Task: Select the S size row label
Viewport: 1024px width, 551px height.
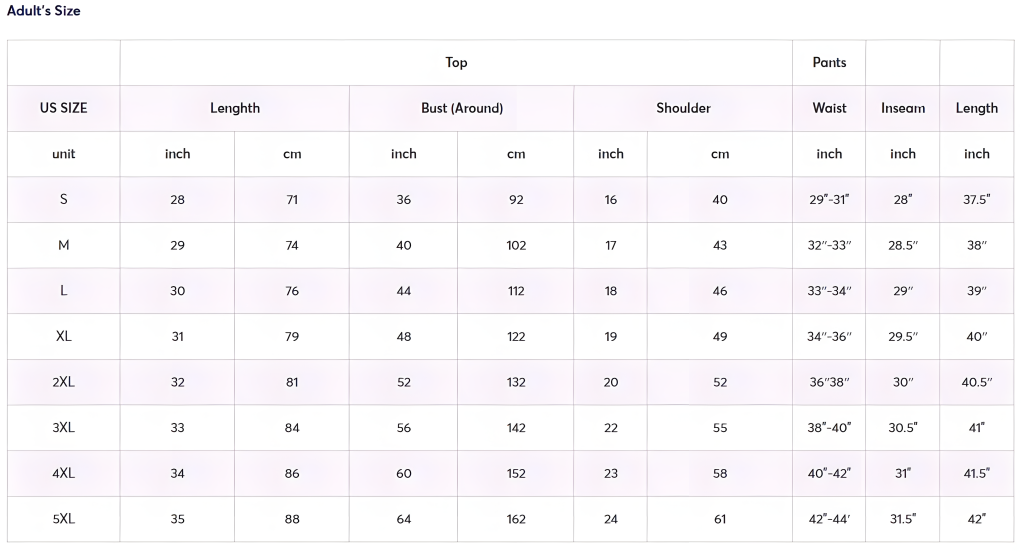Action: pos(63,199)
